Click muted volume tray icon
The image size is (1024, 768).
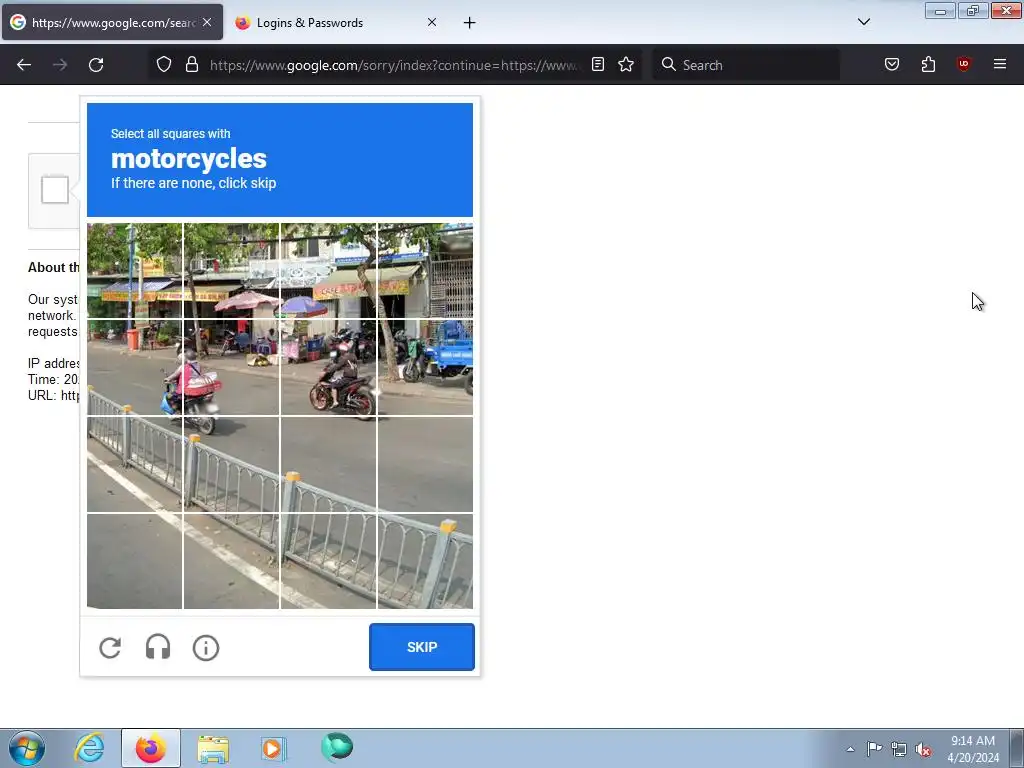(923, 750)
